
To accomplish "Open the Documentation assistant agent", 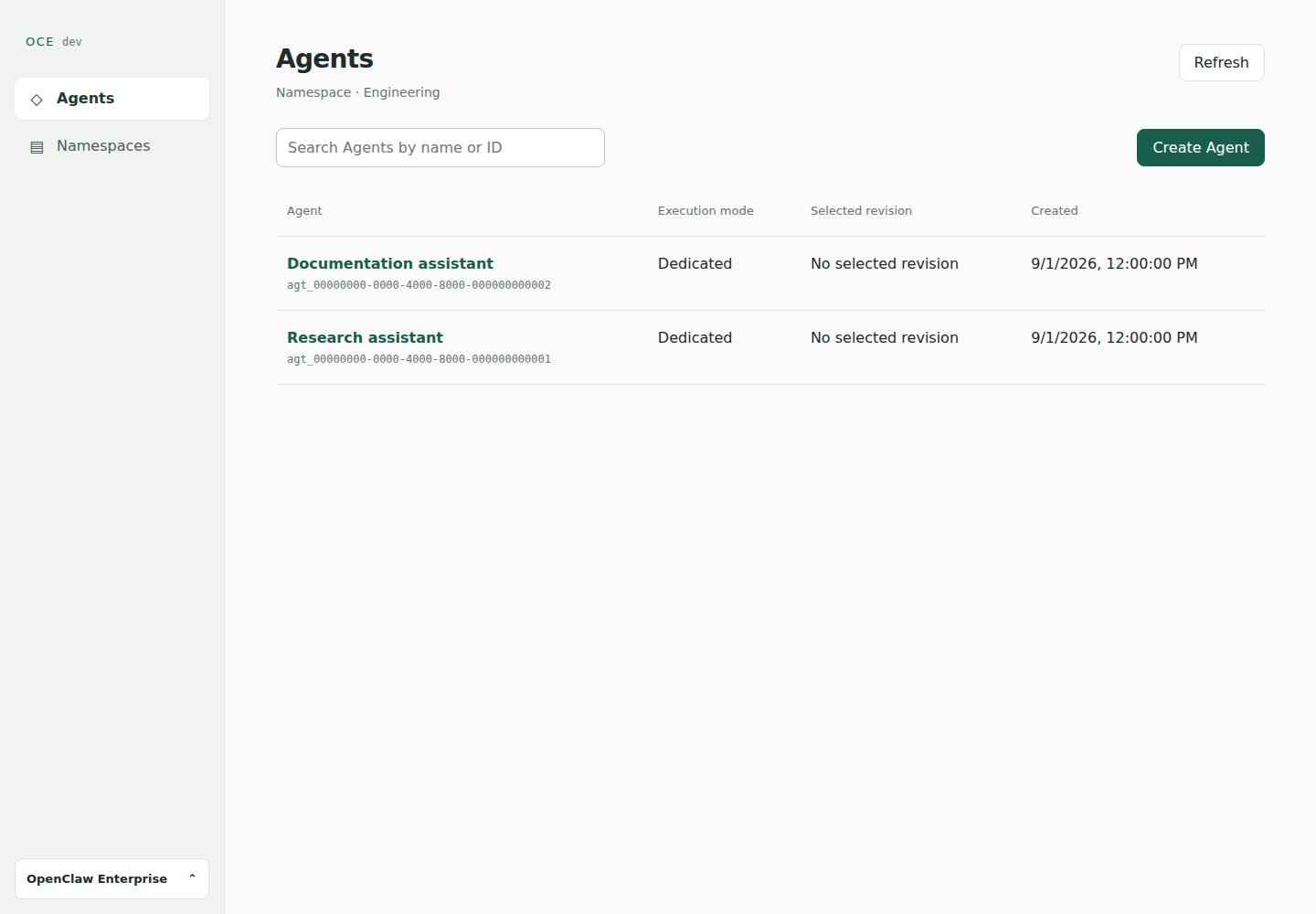I will click(390, 263).
